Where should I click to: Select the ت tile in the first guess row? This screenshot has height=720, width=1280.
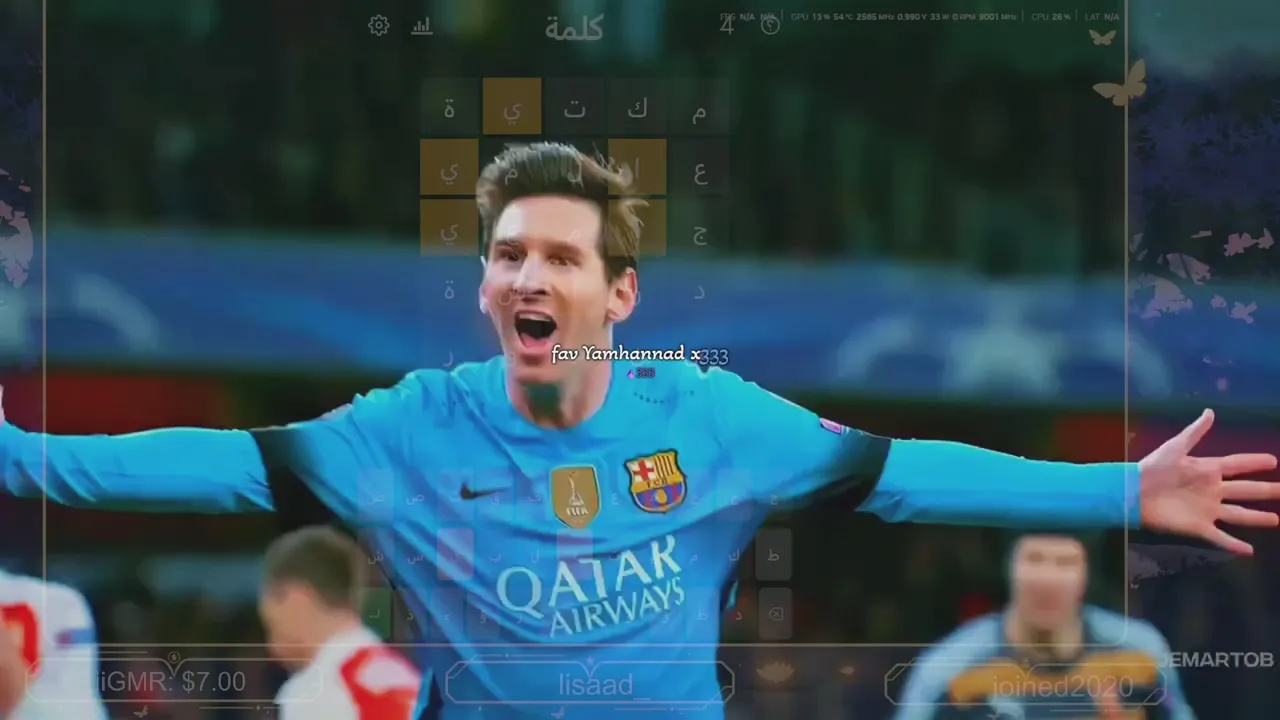[x=574, y=107]
